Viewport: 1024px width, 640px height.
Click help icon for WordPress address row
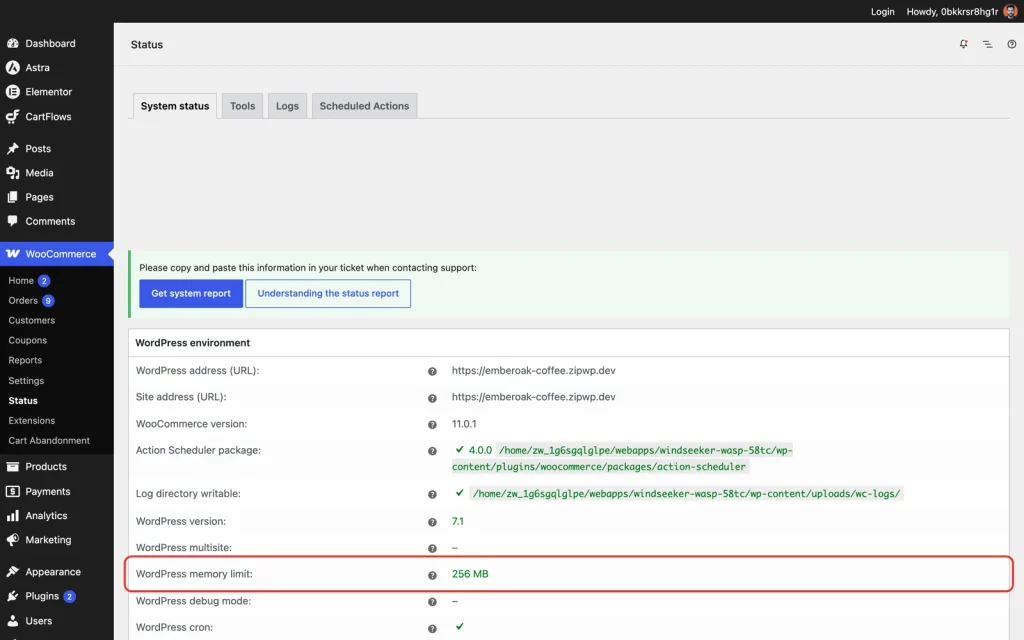coord(432,372)
